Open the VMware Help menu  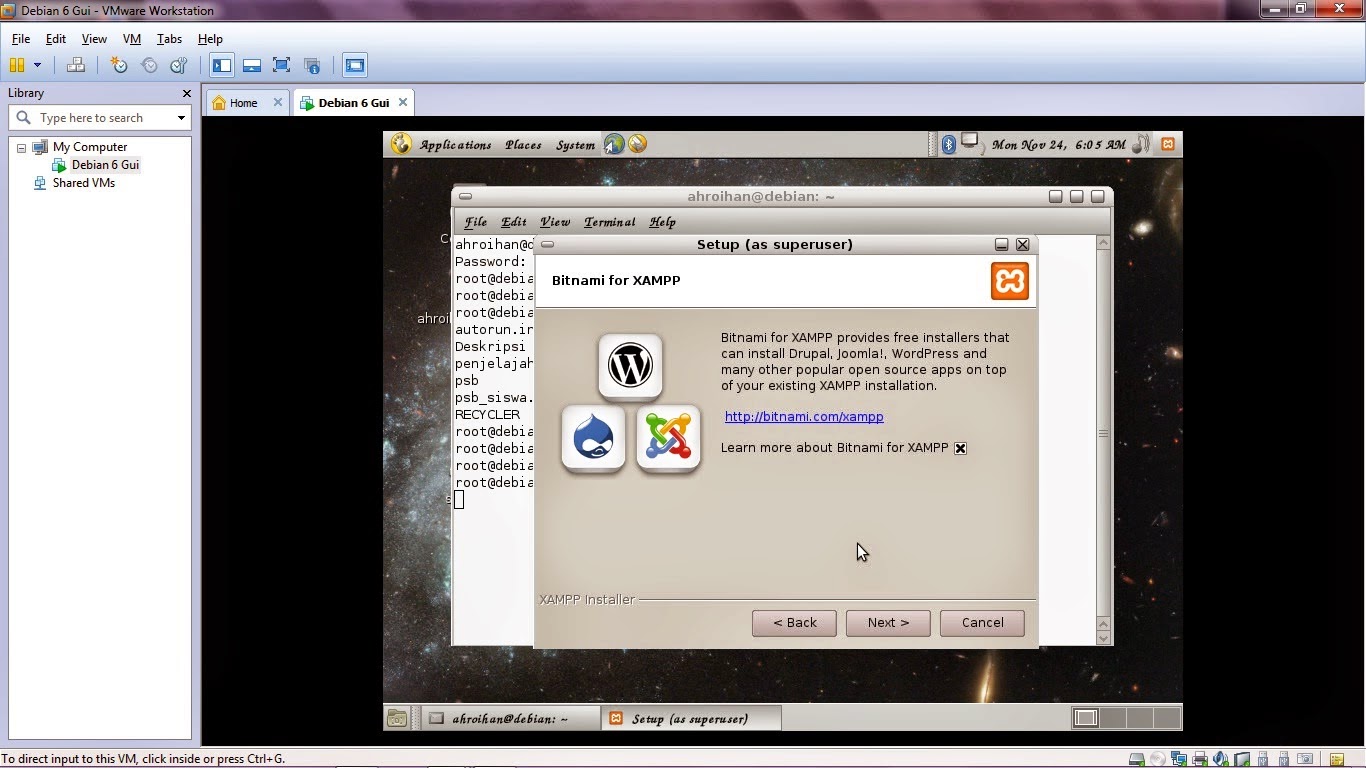click(210, 39)
